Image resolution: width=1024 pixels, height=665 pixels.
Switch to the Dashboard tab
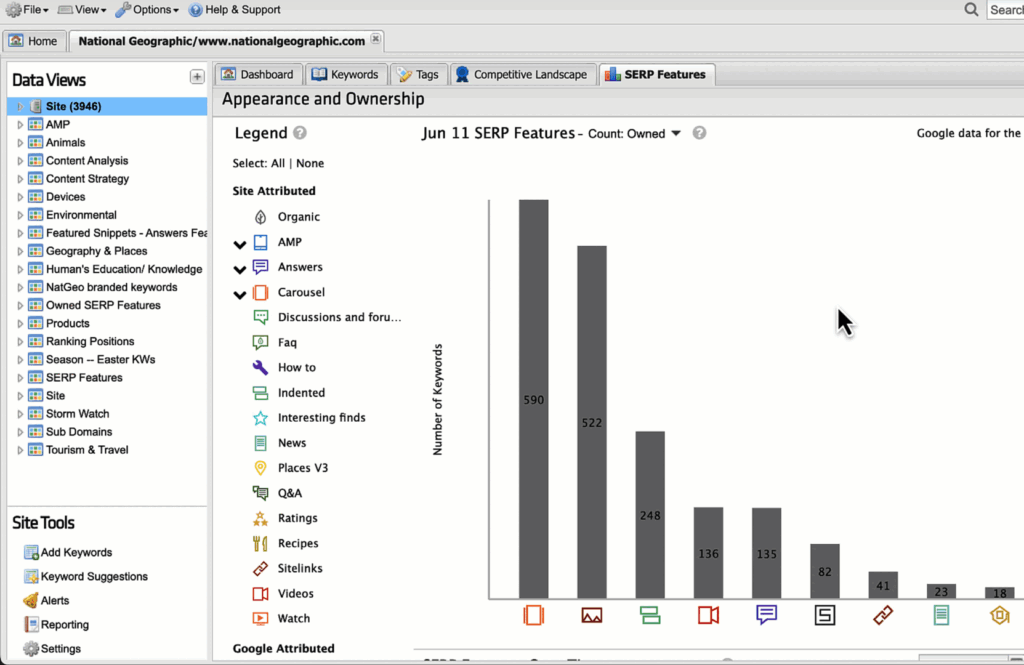point(257,74)
